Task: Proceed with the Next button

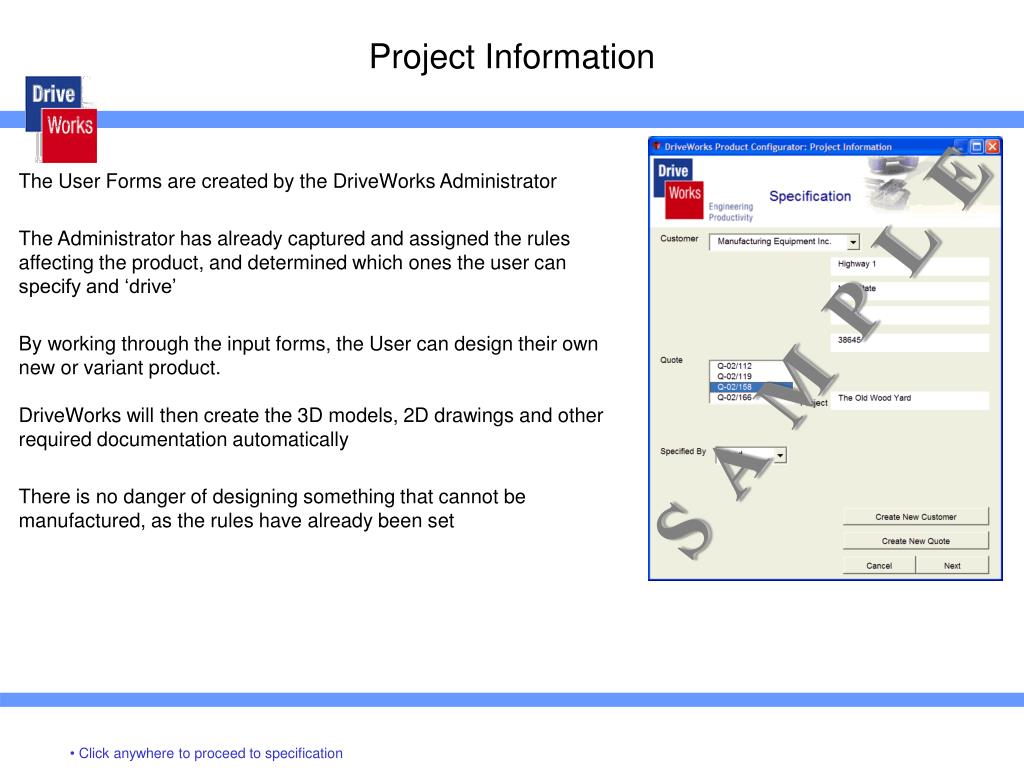Action: (x=952, y=566)
